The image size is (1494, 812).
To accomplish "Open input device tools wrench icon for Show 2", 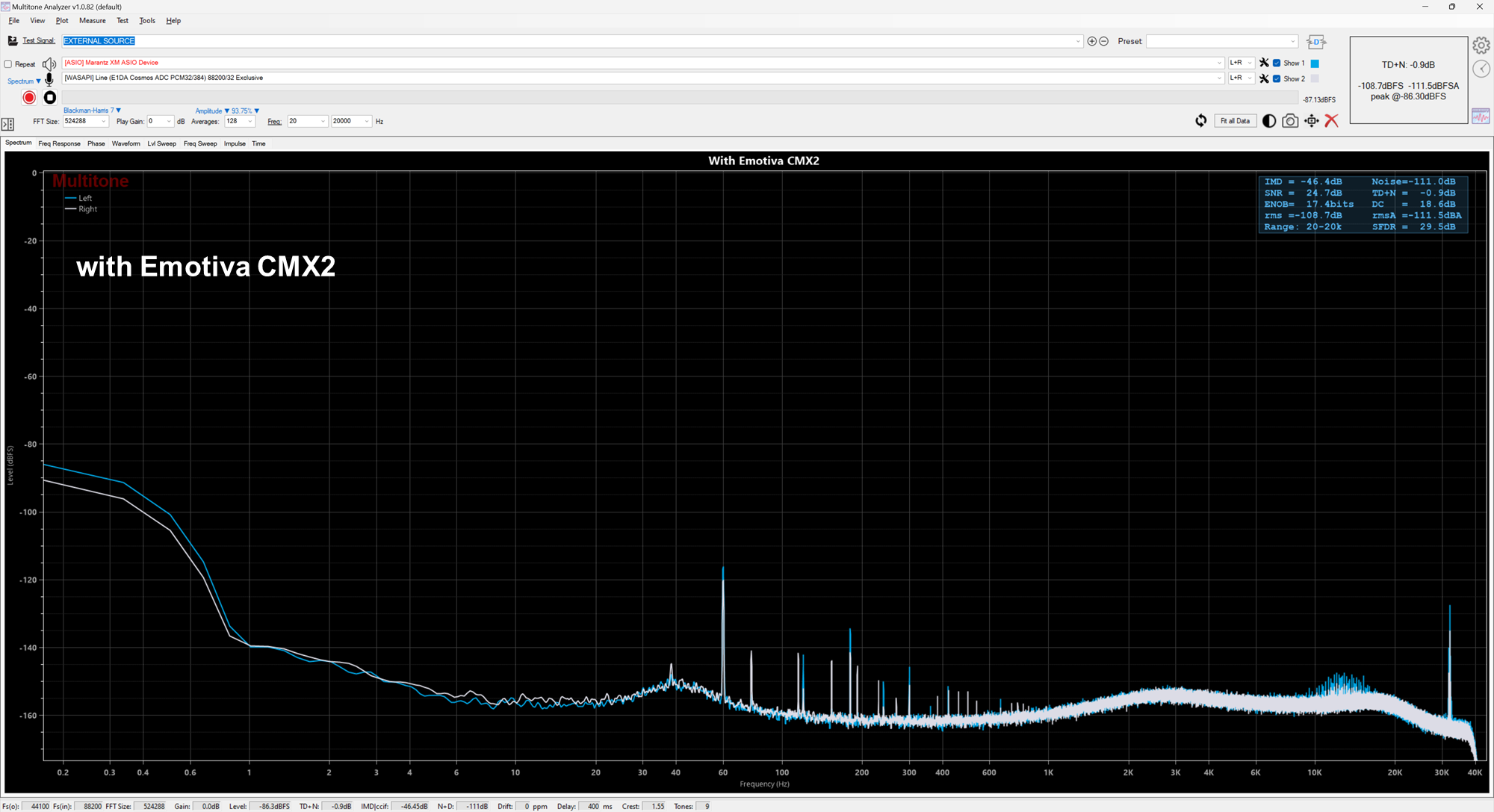I will click(1264, 78).
